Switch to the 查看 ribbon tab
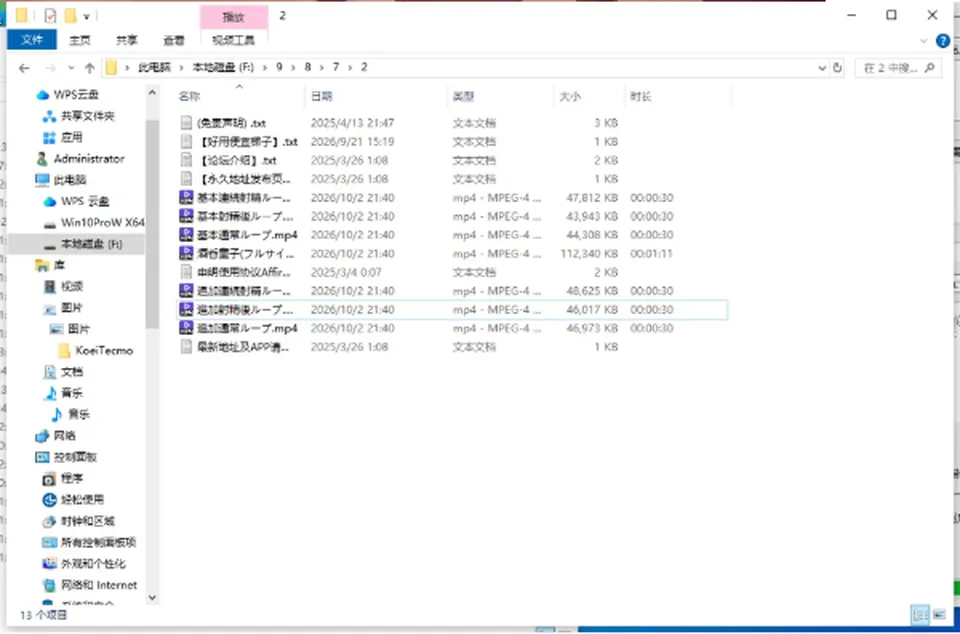This screenshot has width=960, height=634. click(x=173, y=40)
